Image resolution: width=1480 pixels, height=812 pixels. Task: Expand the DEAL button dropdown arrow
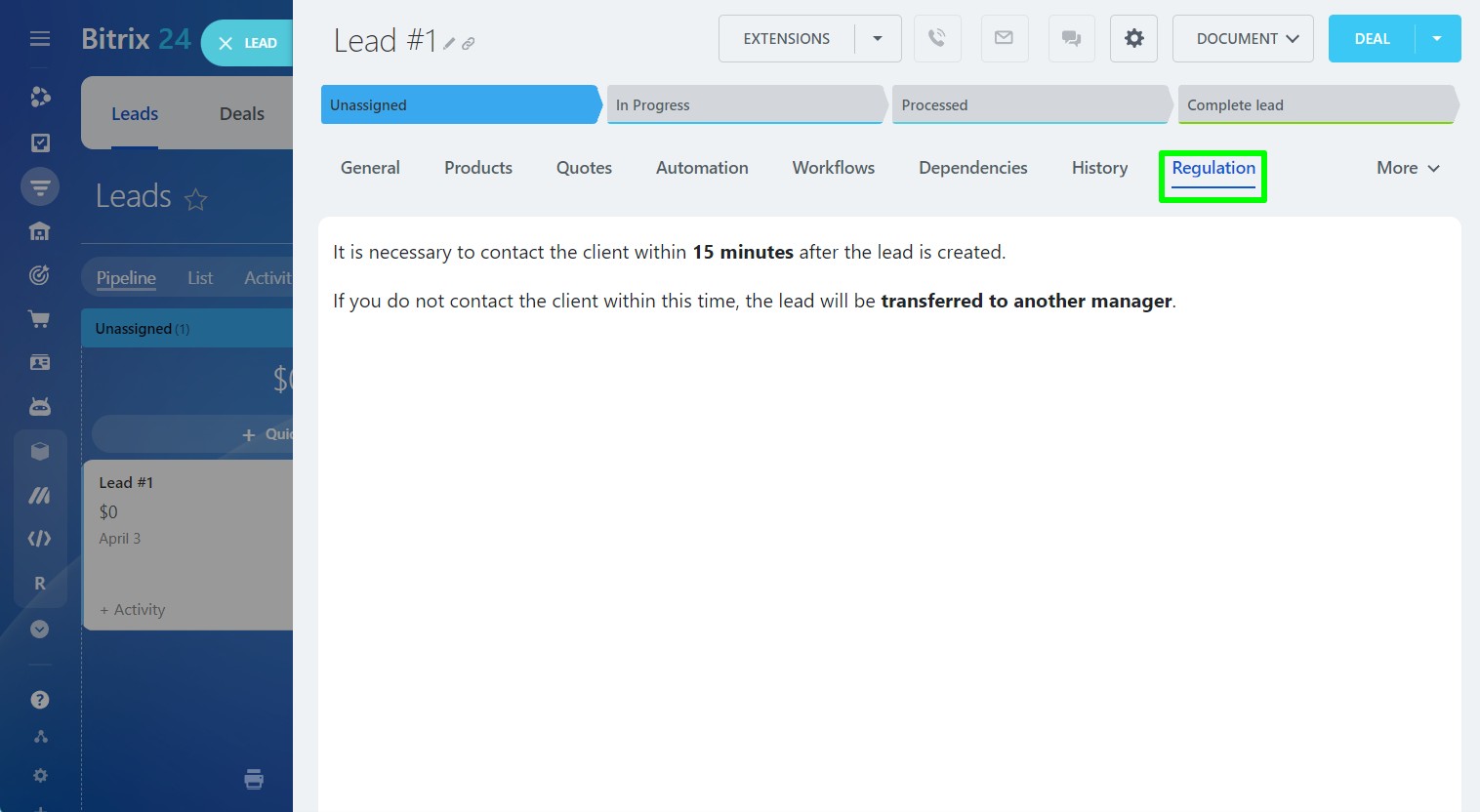coord(1437,39)
